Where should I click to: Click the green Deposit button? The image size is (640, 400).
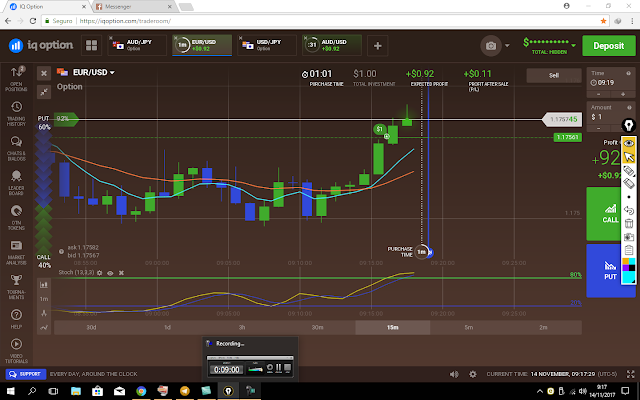pos(609,46)
